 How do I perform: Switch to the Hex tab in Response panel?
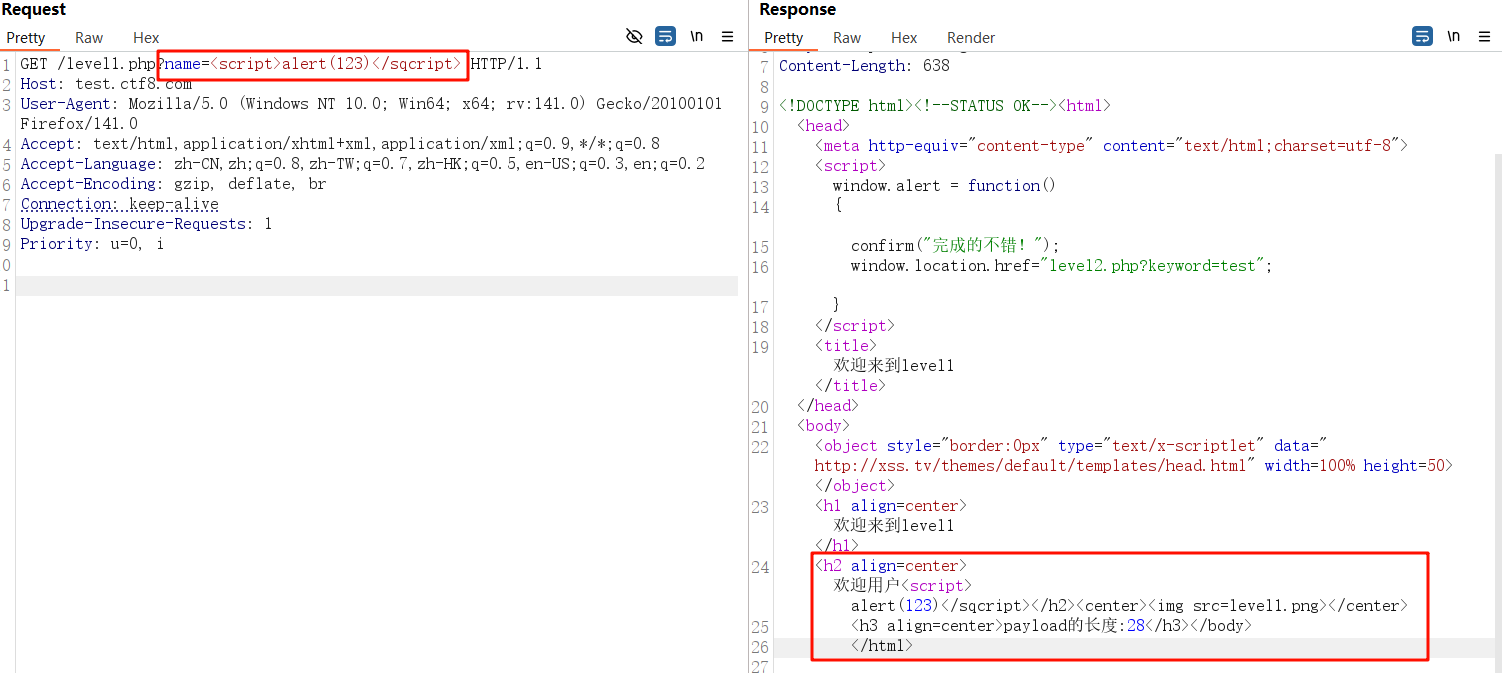(x=904, y=38)
